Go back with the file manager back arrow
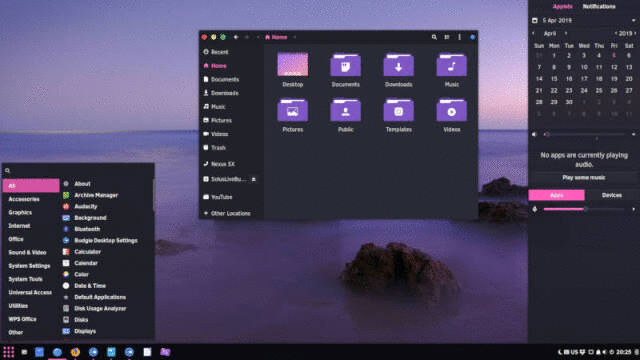This screenshot has width=640, height=360. click(236, 37)
